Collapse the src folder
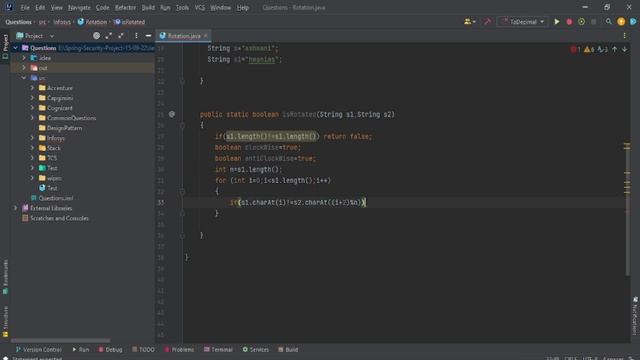Screen dimensions: 640x360 coord(24,78)
